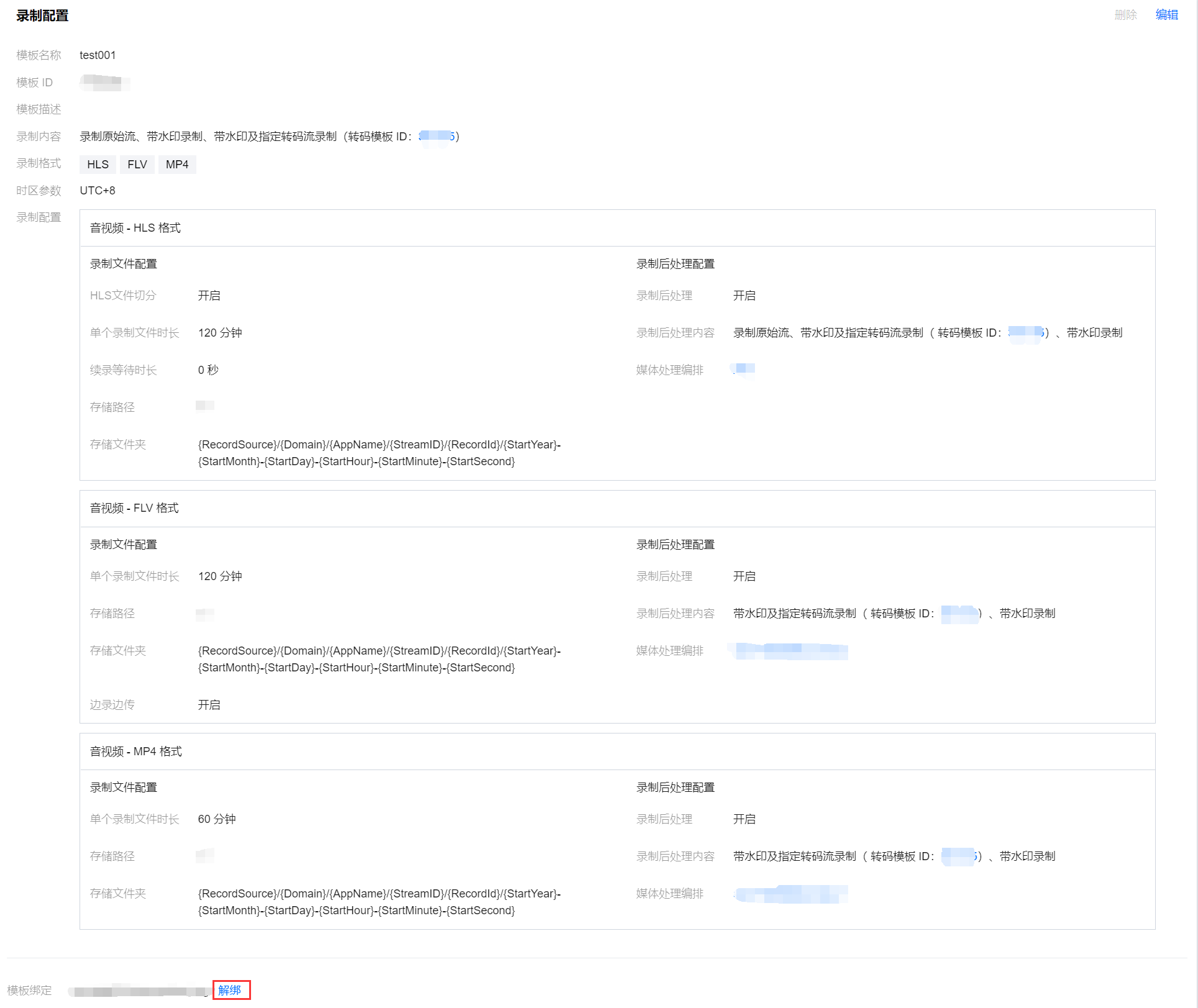The height and width of the screenshot is (1008, 1198).
Task: Click the 音视频 - MP4 格式 section header
Action: click(x=136, y=751)
